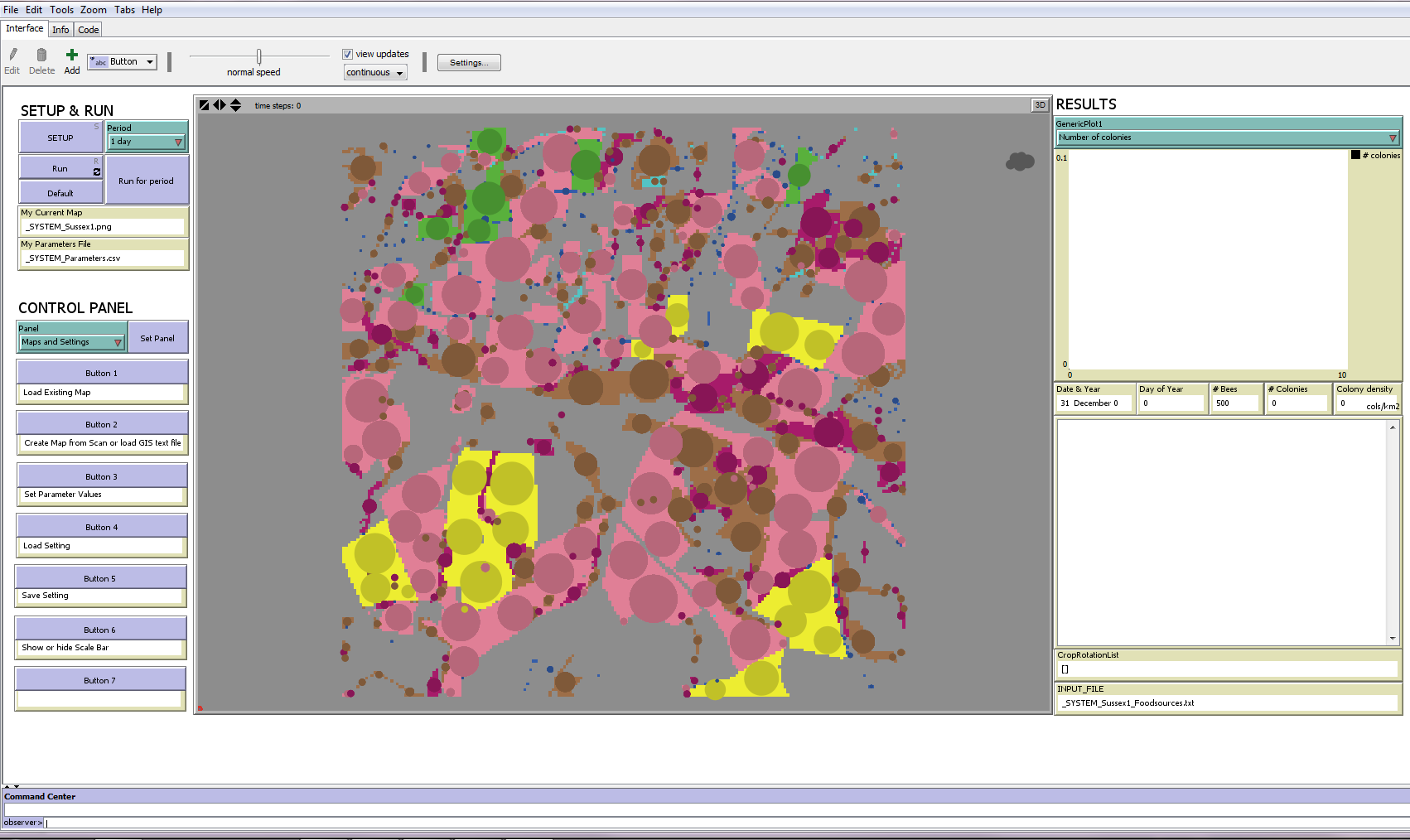This screenshot has width=1410, height=840.
Task: Click the black colonies legend pen marker
Action: coord(1355,155)
